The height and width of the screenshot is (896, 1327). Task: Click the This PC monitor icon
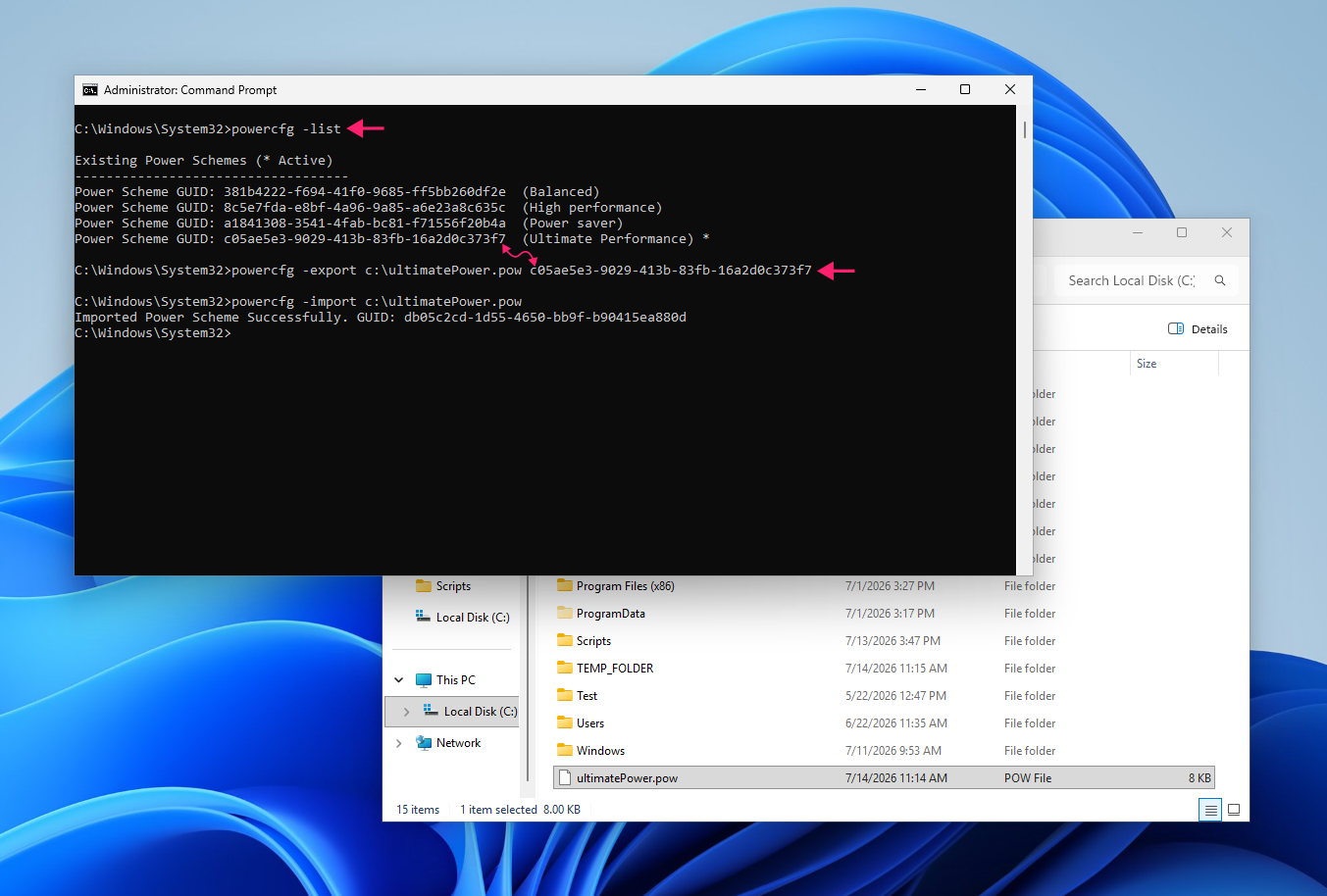click(424, 680)
